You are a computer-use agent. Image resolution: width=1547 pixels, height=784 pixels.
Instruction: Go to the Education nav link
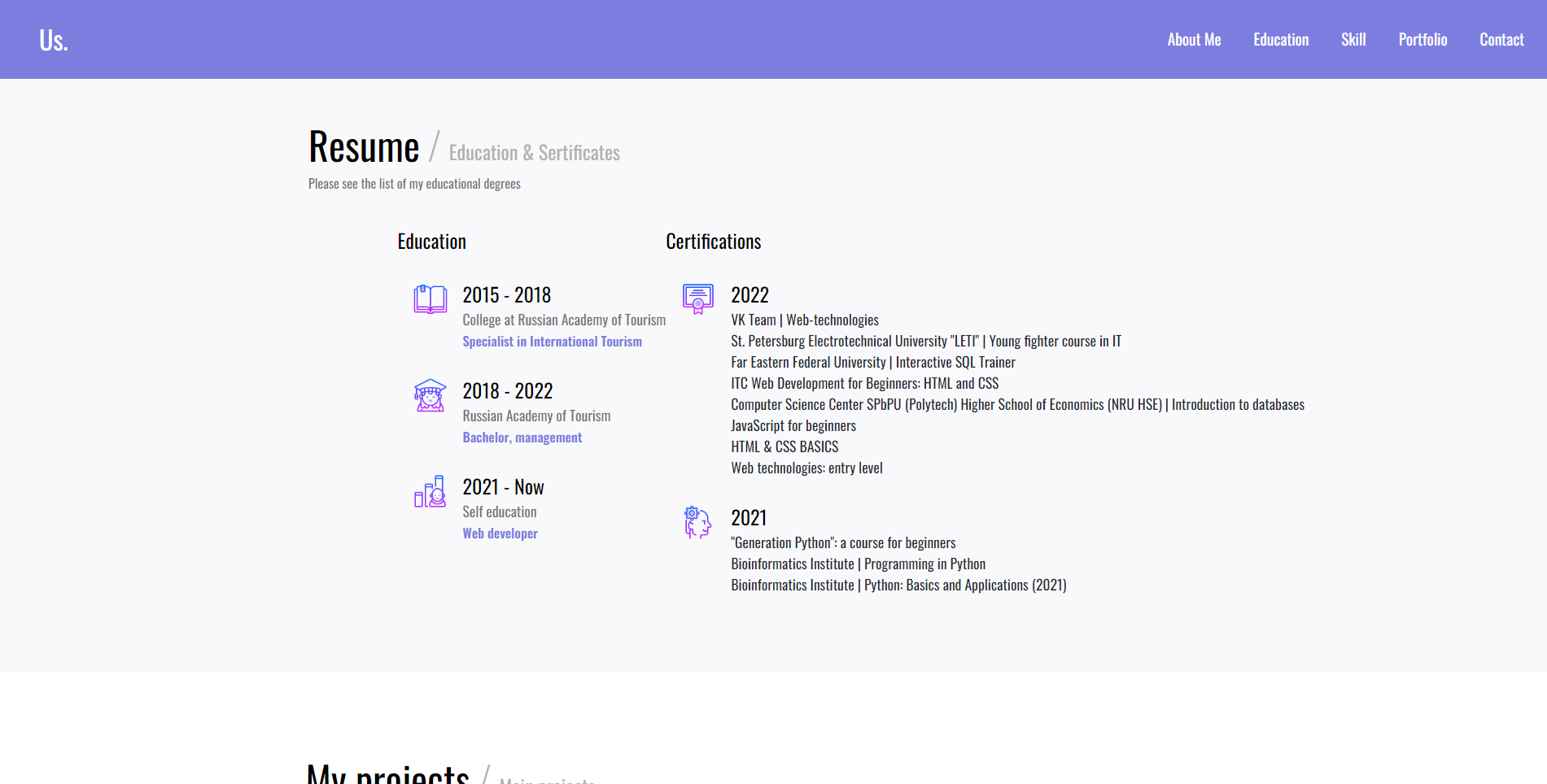coord(1281,40)
